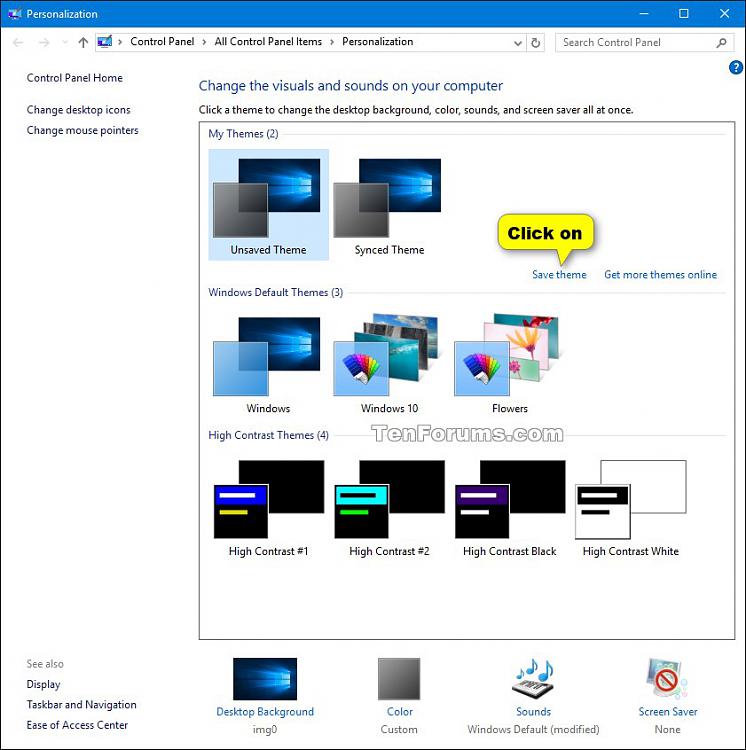
Task: Click the Sounds text link
Action: coord(533,712)
